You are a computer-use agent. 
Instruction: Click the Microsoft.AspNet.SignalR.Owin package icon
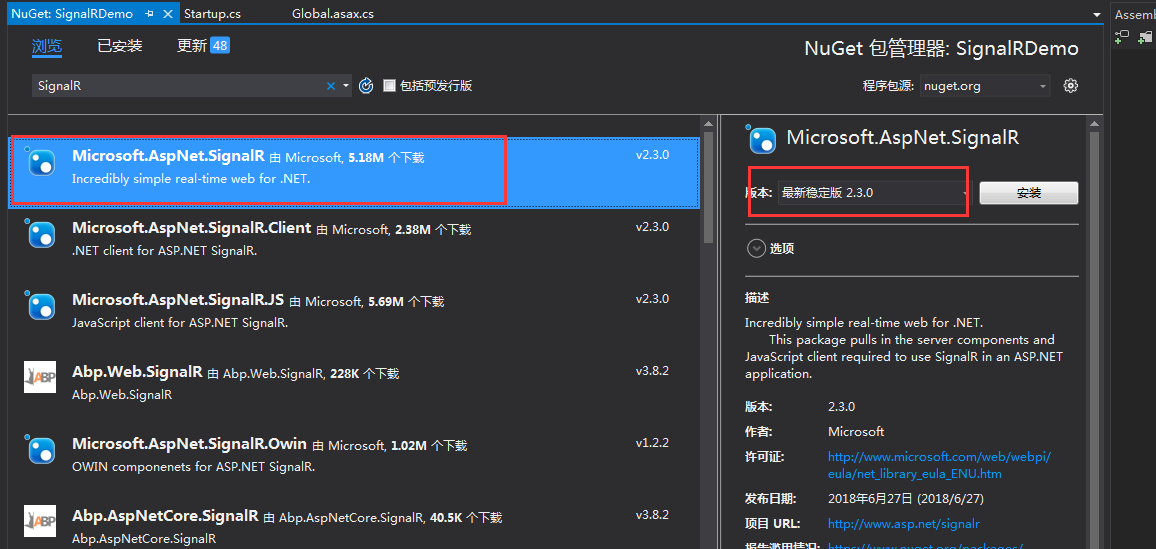click(41, 450)
